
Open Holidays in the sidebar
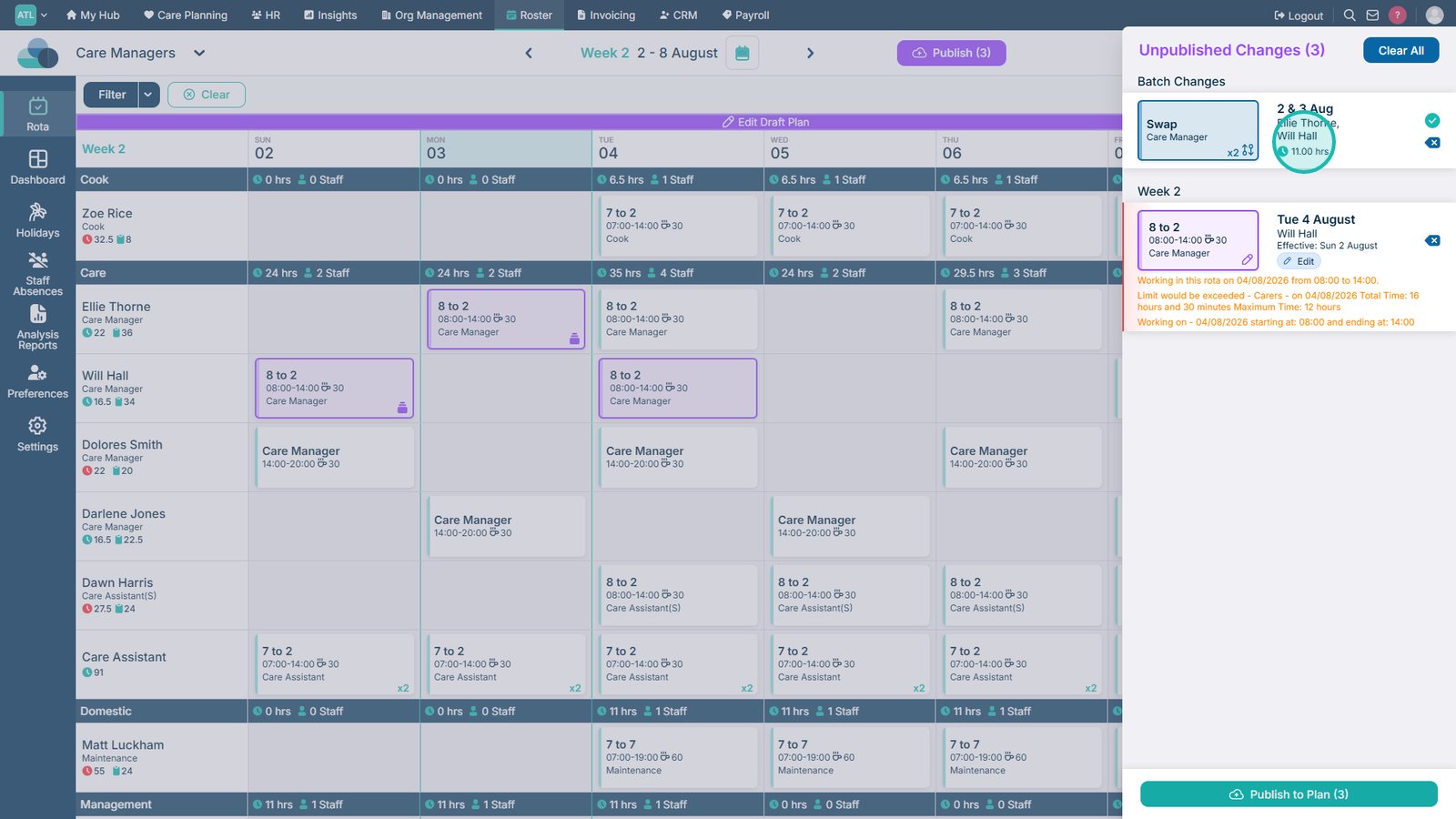pyautogui.click(x=37, y=220)
